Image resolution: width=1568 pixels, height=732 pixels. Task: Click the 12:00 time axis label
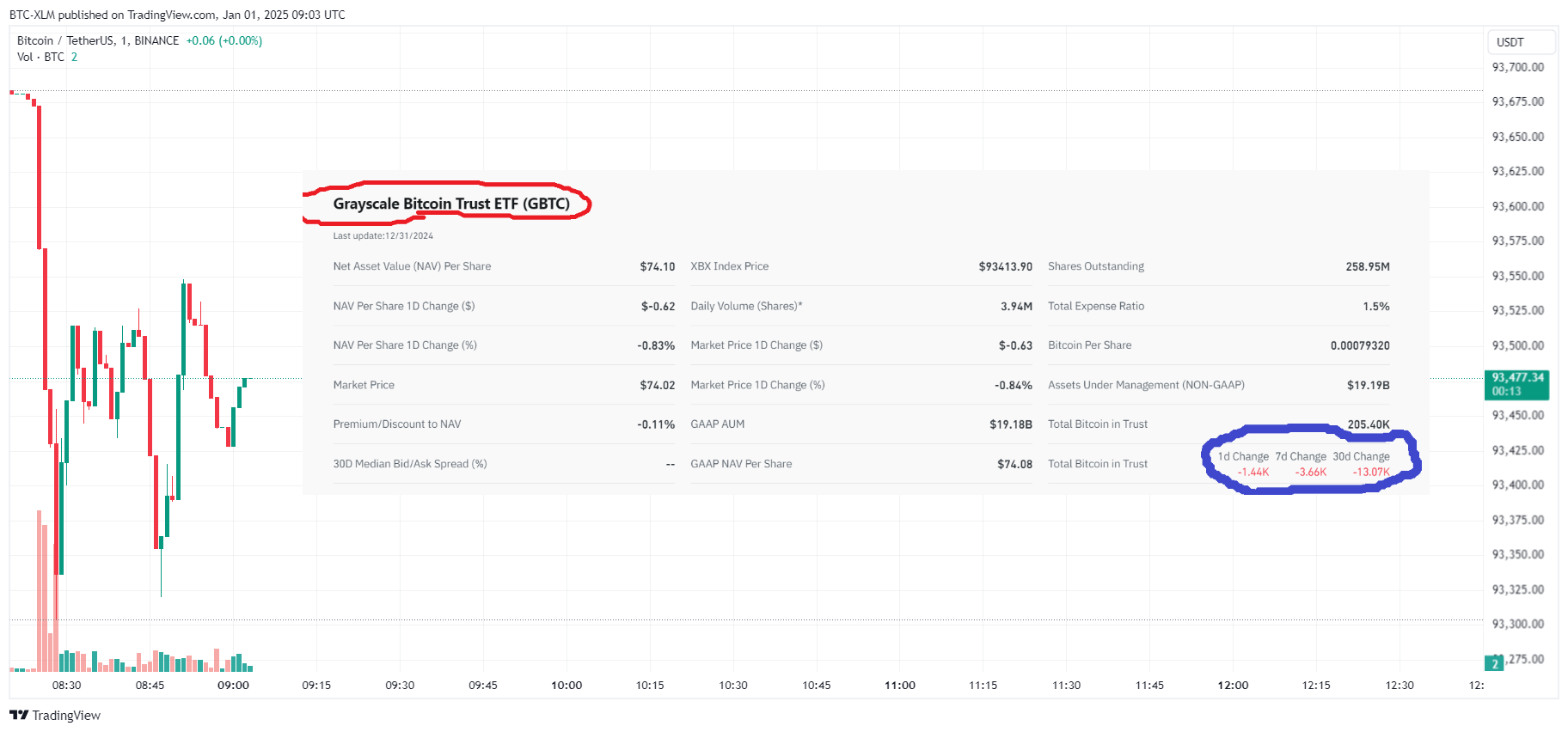[x=1233, y=685]
